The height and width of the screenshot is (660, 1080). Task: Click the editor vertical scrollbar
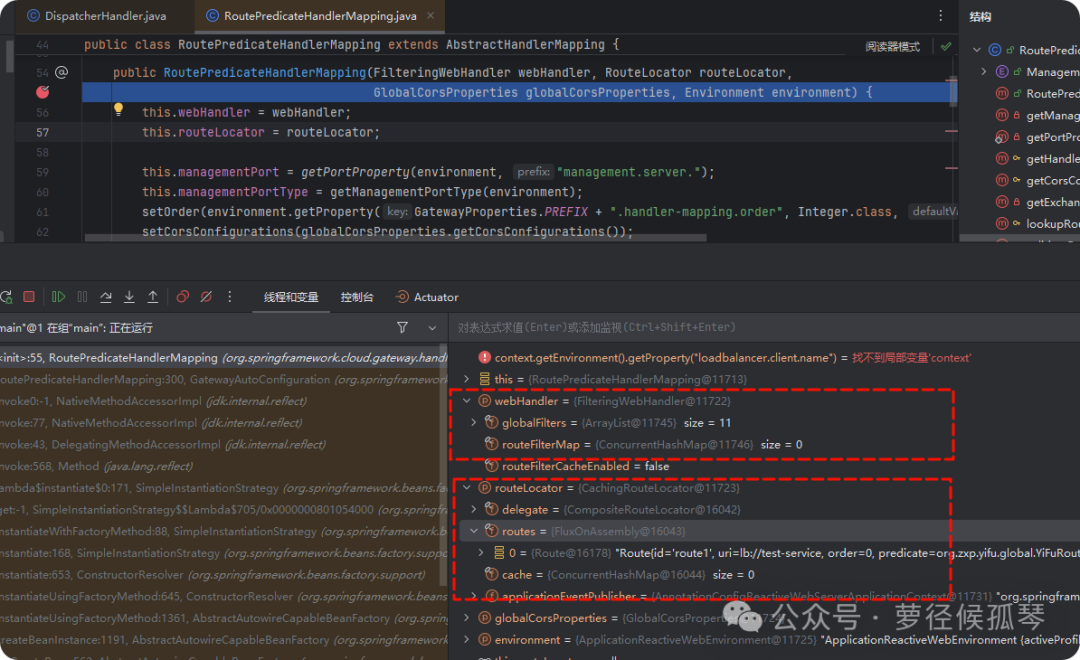tap(951, 91)
